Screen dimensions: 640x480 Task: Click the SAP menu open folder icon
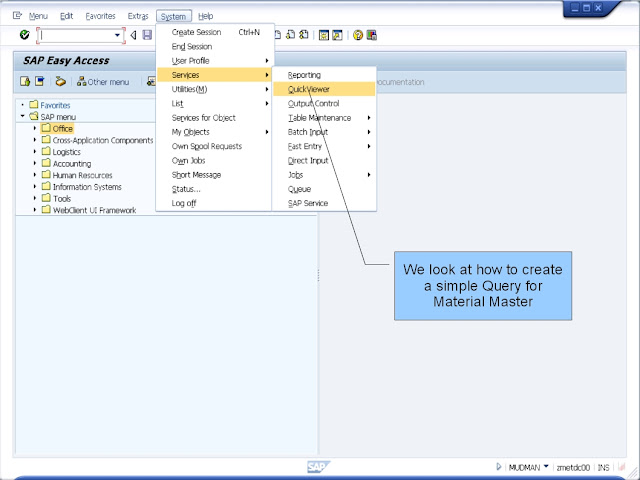coord(34,116)
